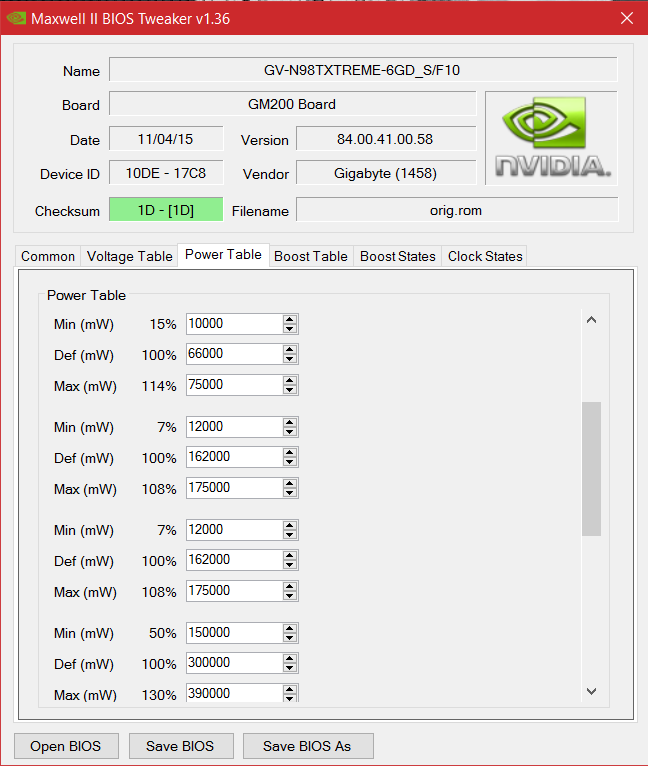Switch to the Clock States tab

[x=485, y=256]
